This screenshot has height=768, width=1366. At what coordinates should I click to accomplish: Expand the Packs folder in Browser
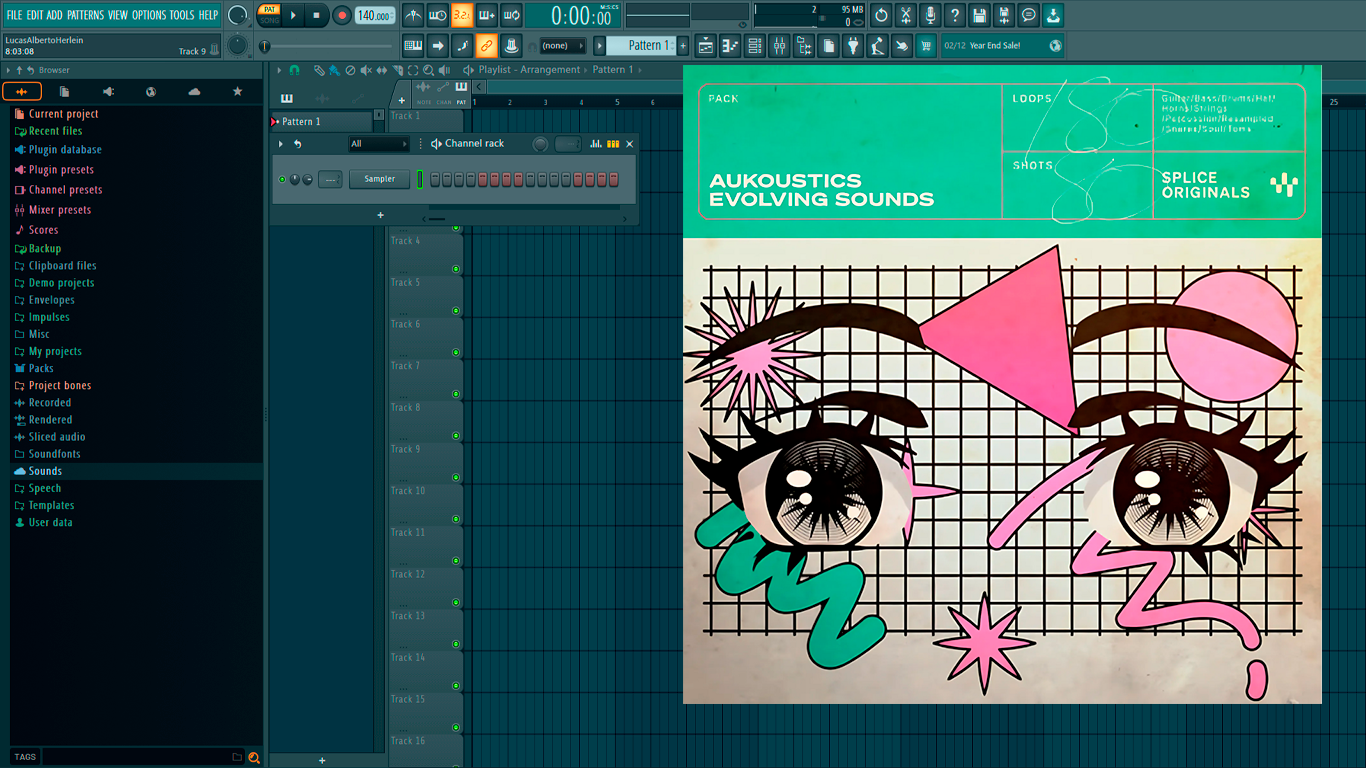point(41,368)
